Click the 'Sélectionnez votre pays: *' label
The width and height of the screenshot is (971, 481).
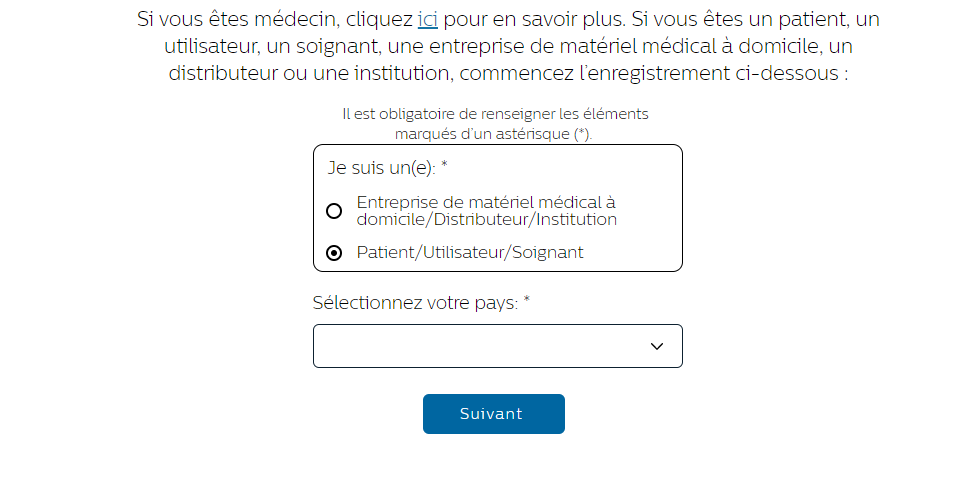(422, 303)
